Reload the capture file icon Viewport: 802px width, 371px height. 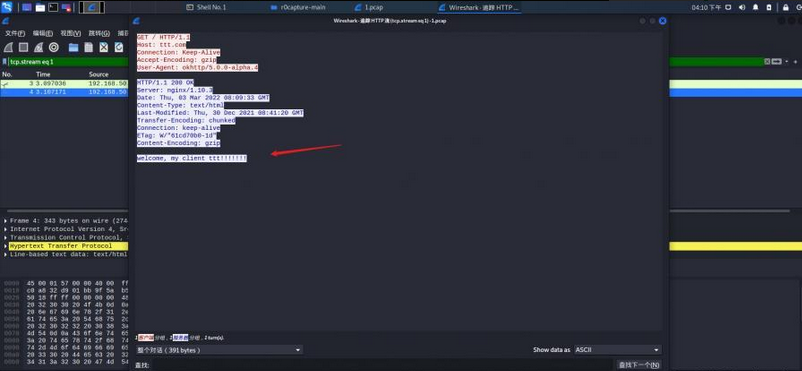[x=119, y=48]
